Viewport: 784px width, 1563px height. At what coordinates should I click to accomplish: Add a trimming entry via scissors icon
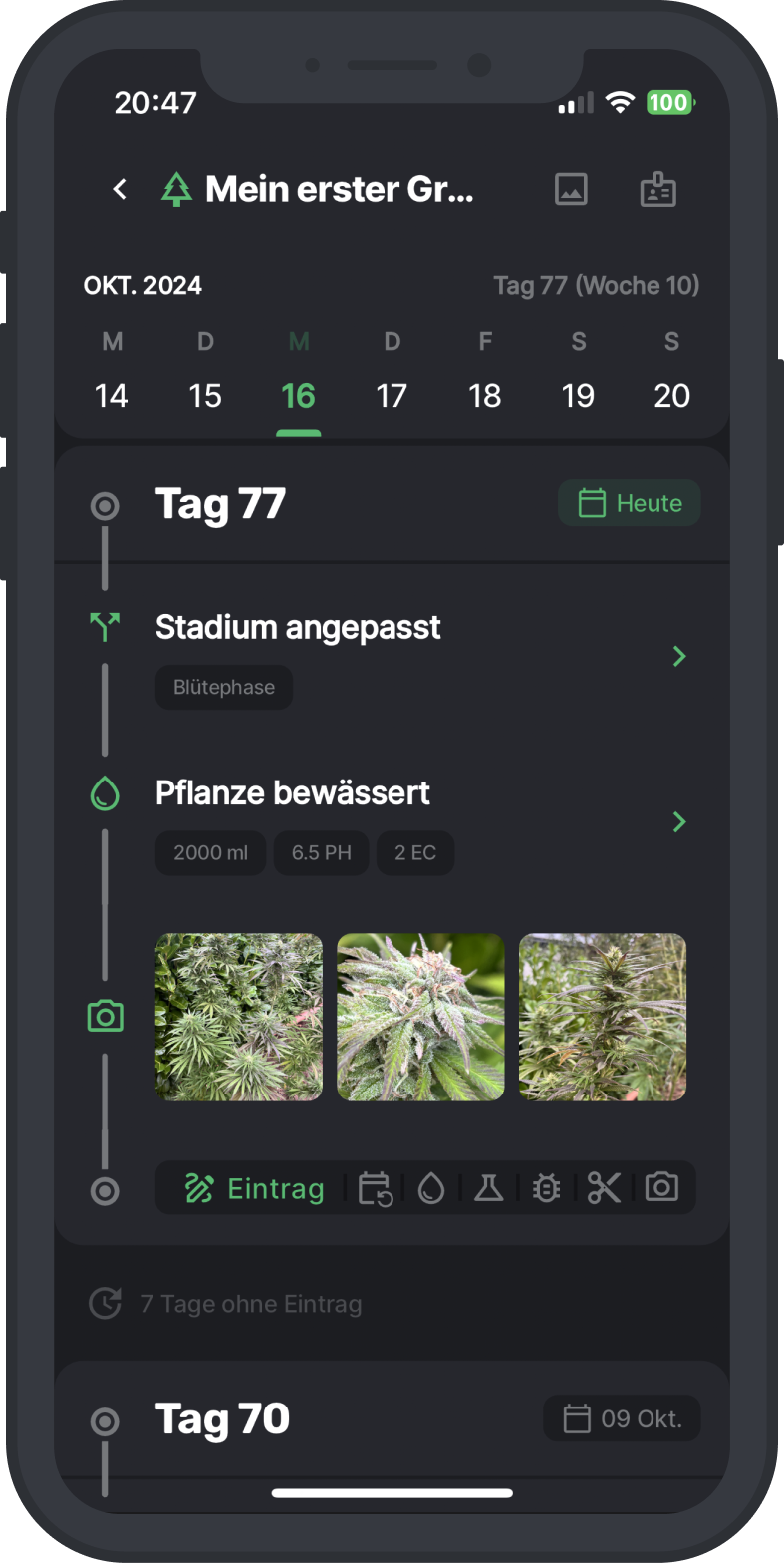point(604,1188)
